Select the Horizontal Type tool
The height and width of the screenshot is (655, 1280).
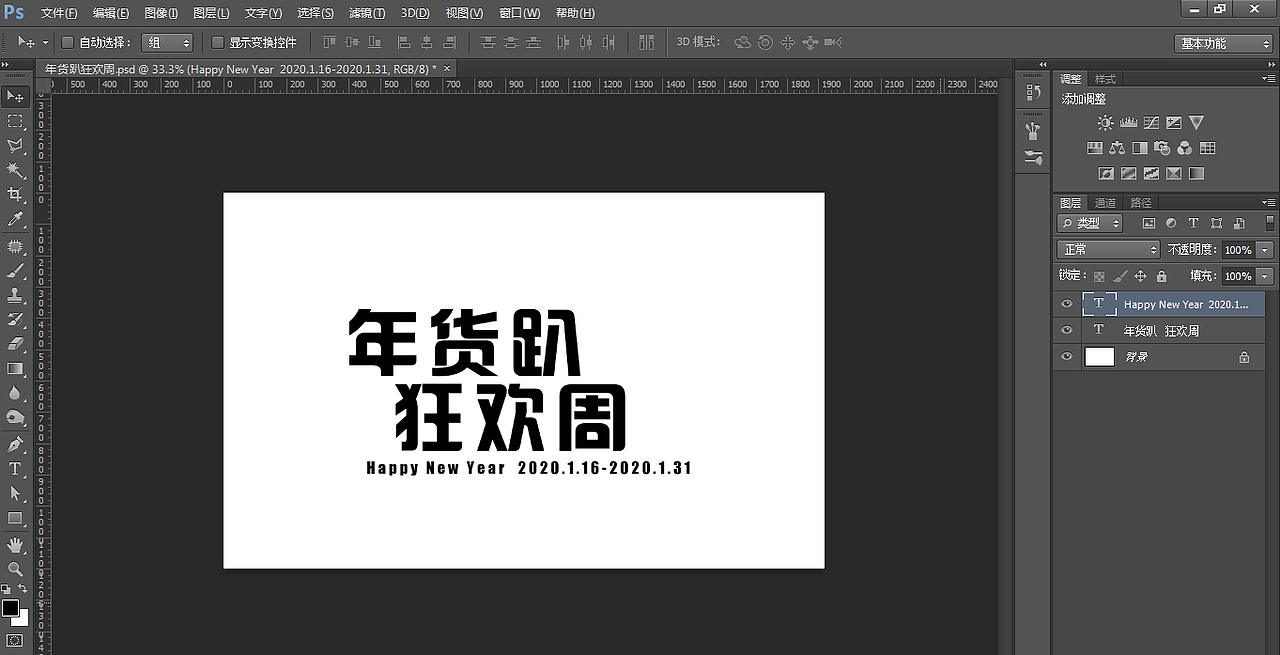[x=14, y=469]
